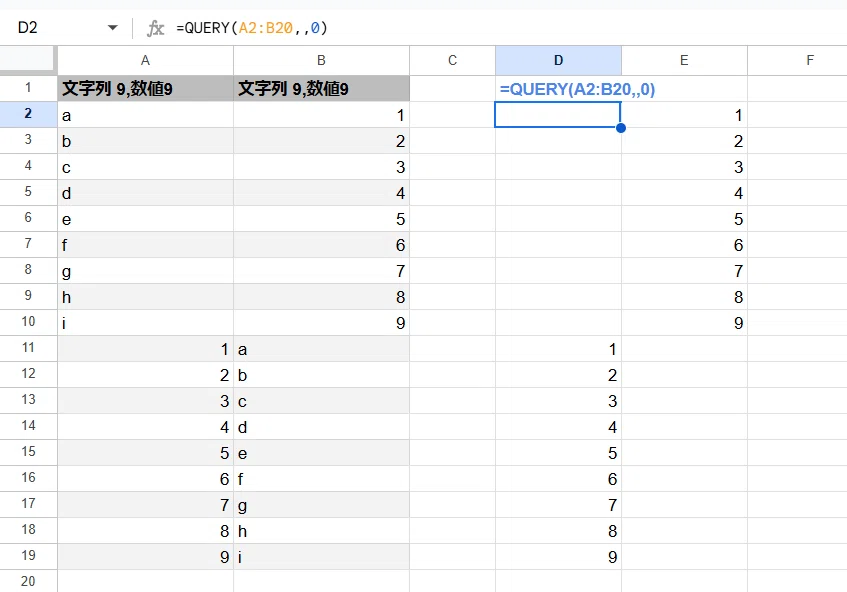
Task: Select row 10 header
Action: [28, 322]
